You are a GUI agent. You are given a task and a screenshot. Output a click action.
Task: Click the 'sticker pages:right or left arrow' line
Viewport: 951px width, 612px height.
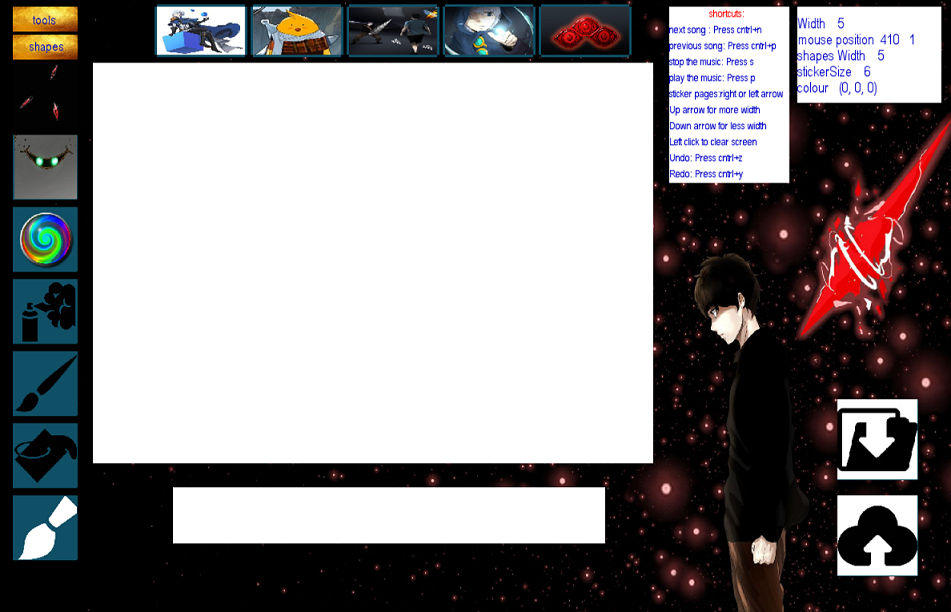click(726, 94)
